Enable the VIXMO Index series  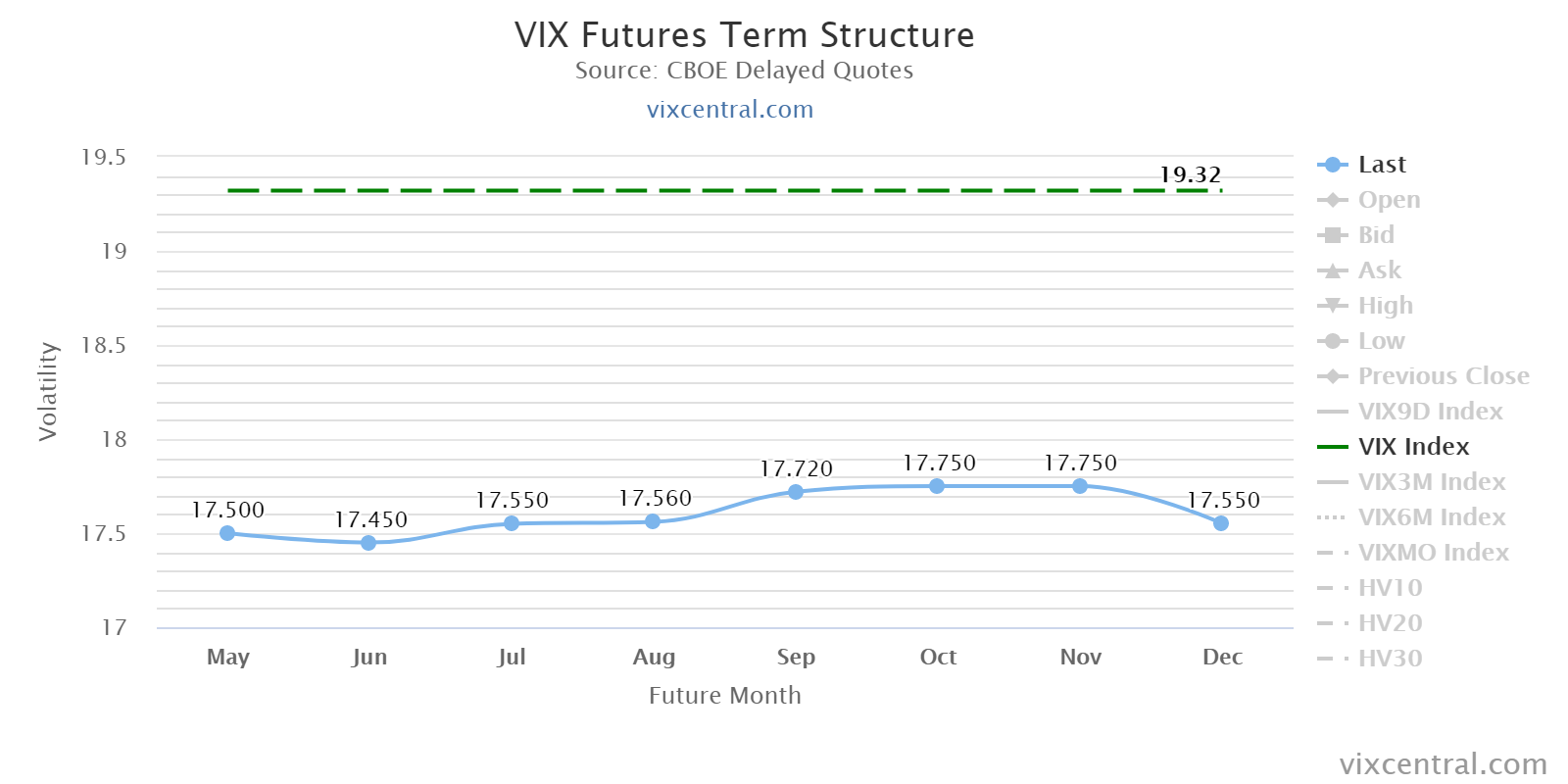point(1433,553)
